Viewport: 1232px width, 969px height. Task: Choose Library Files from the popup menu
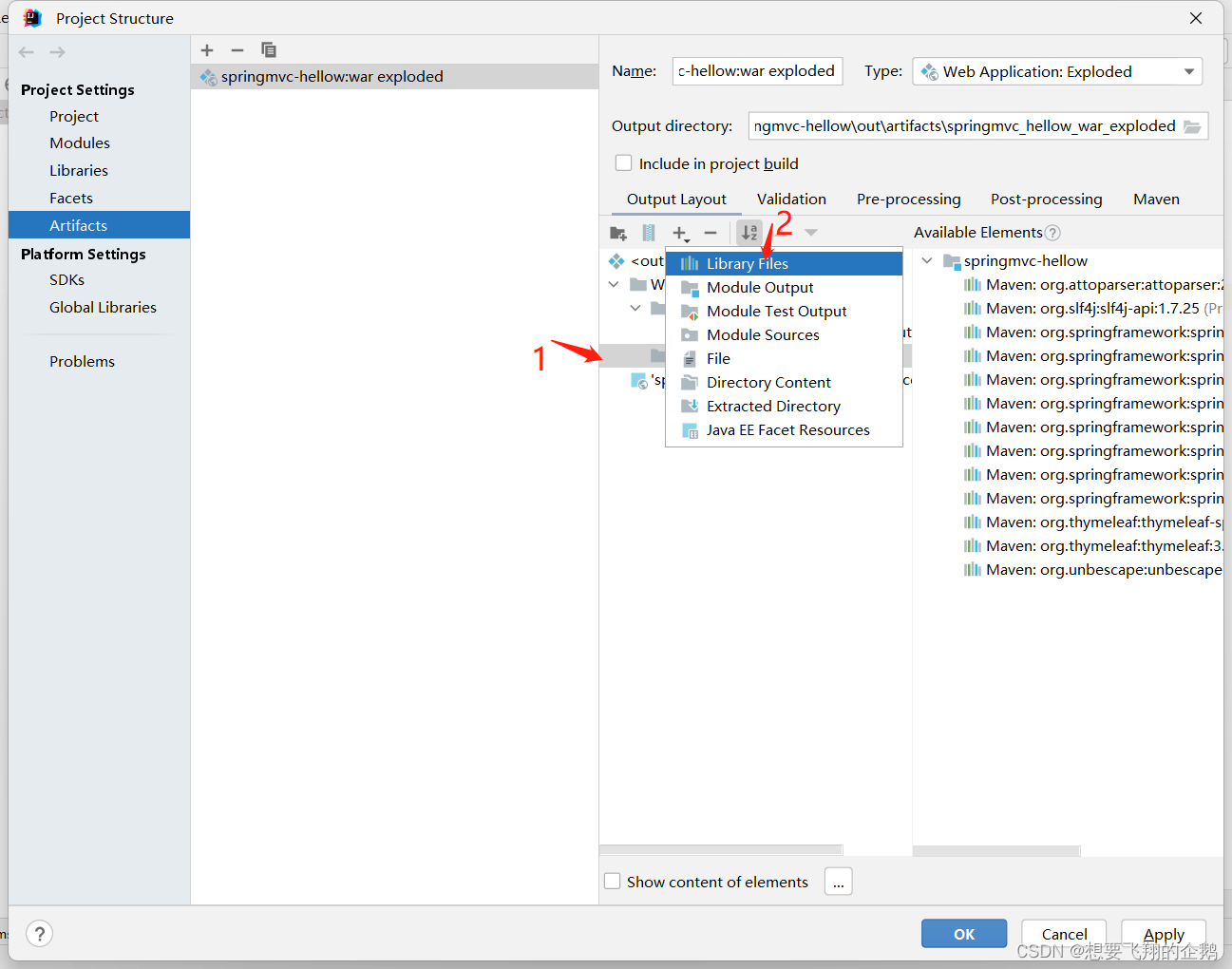pos(784,264)
